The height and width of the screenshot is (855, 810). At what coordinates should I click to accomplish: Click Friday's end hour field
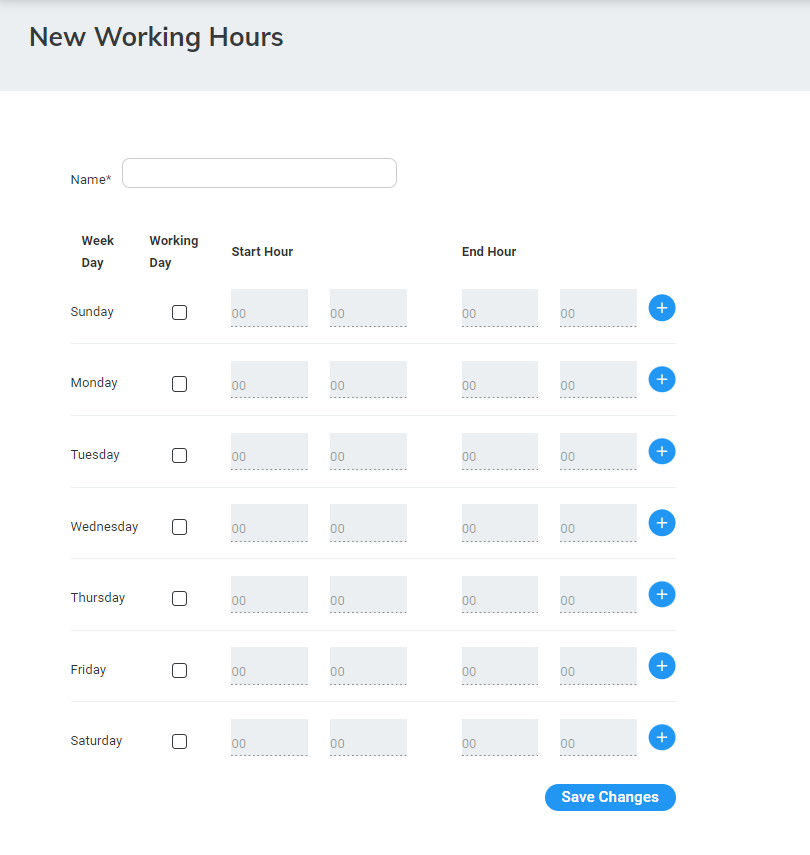pos(499,666)
